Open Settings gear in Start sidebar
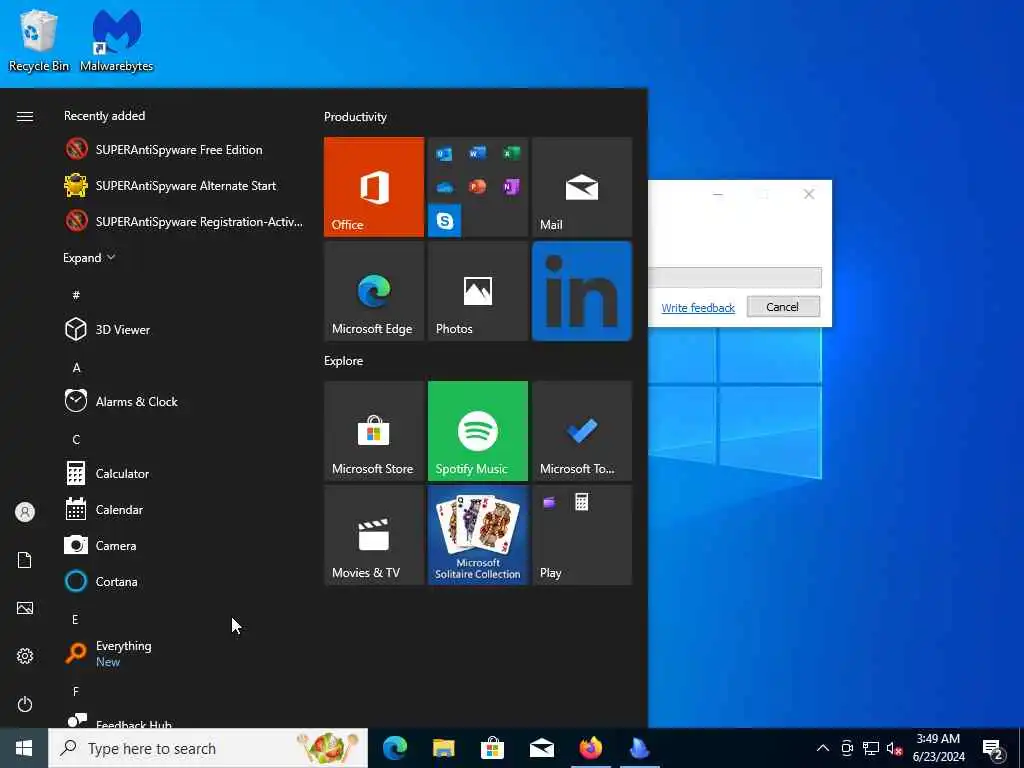The width and height of the screenshot is (1024, 768). click(25, 656)
